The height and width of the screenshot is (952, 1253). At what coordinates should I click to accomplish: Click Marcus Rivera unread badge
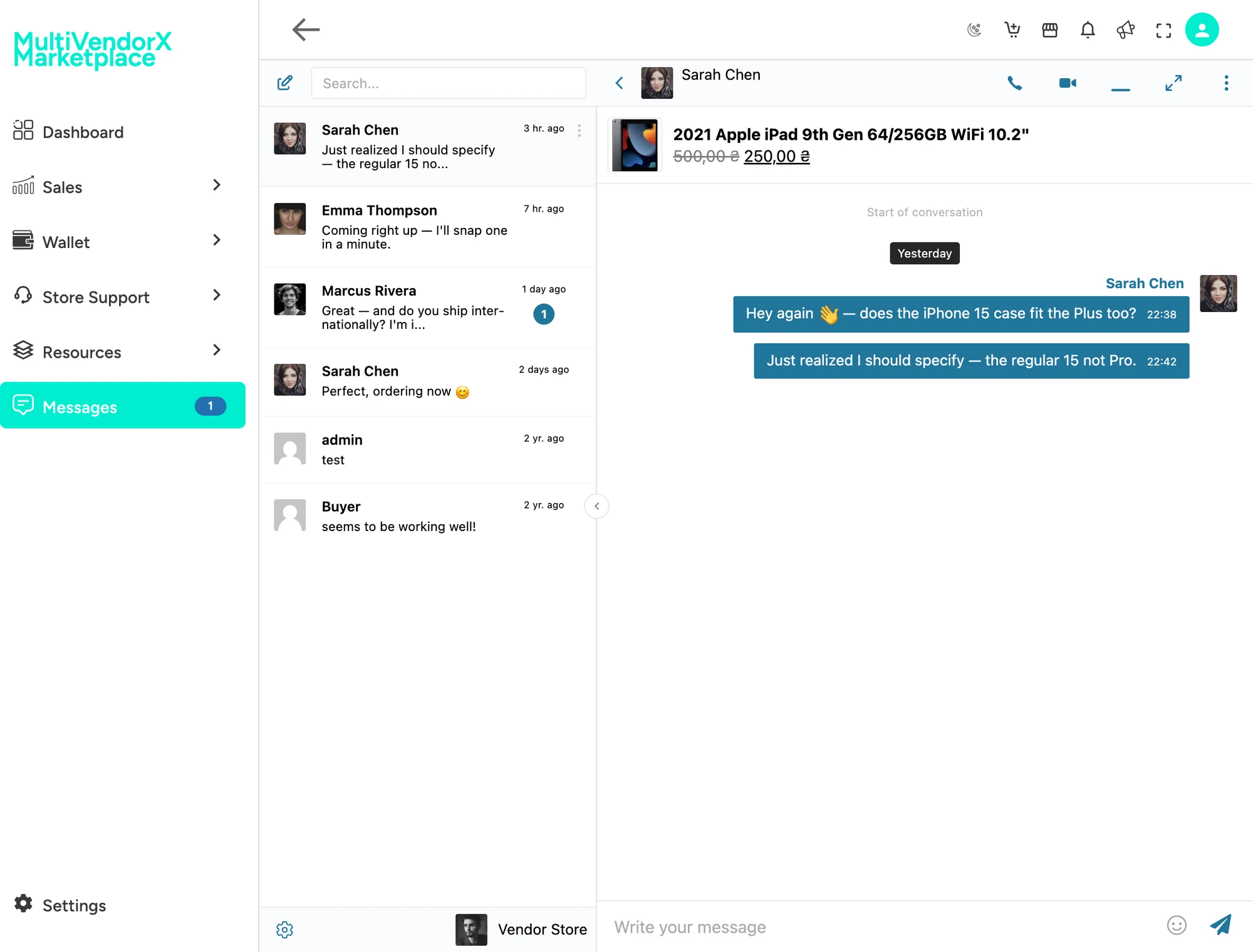click(544, 314)
